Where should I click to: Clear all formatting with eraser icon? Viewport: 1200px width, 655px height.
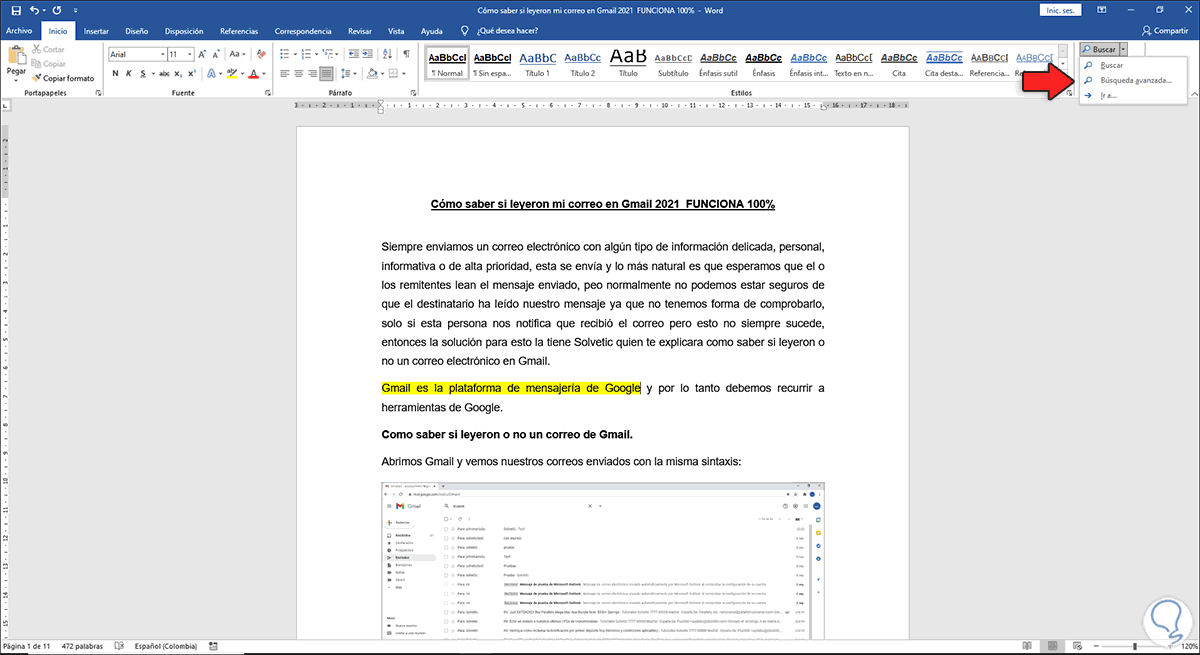tap(261, 54)
